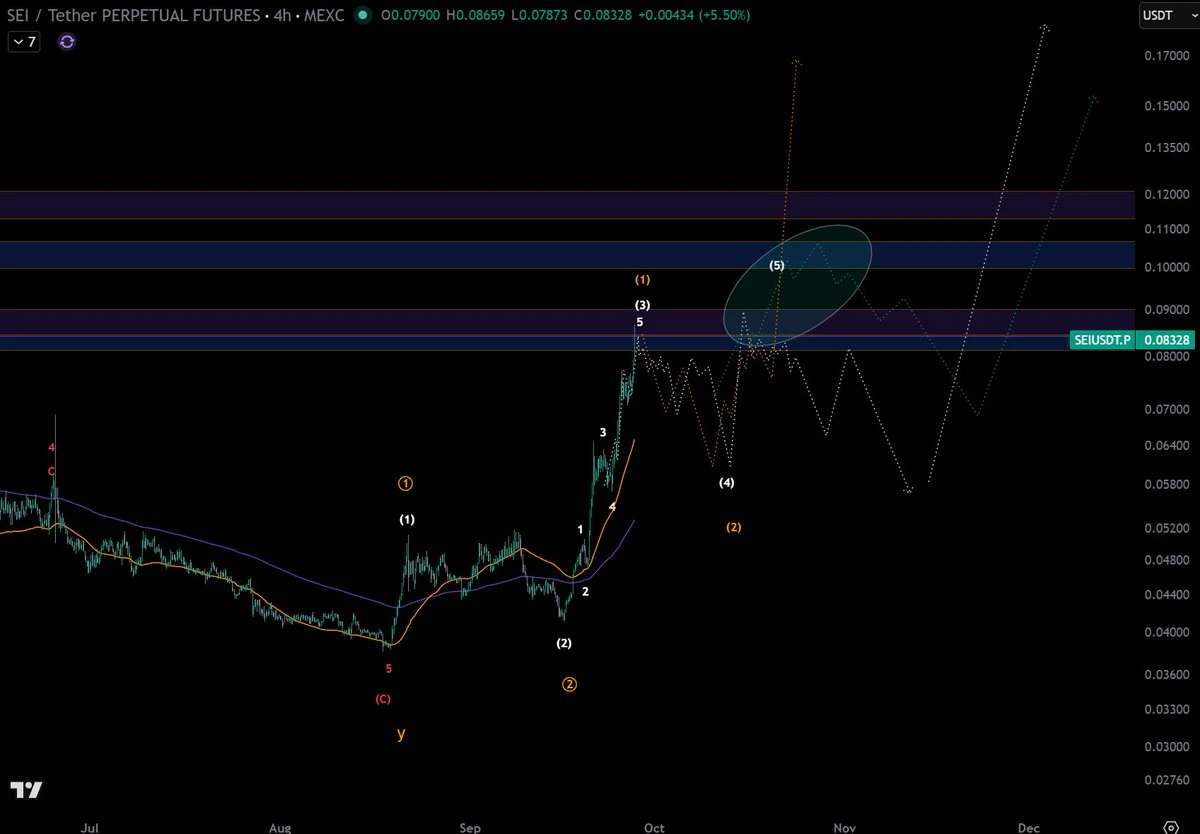This screenshot has width=1200, height=834.
Task: Click the Sep label on time axis
Action: click(469, 828)
